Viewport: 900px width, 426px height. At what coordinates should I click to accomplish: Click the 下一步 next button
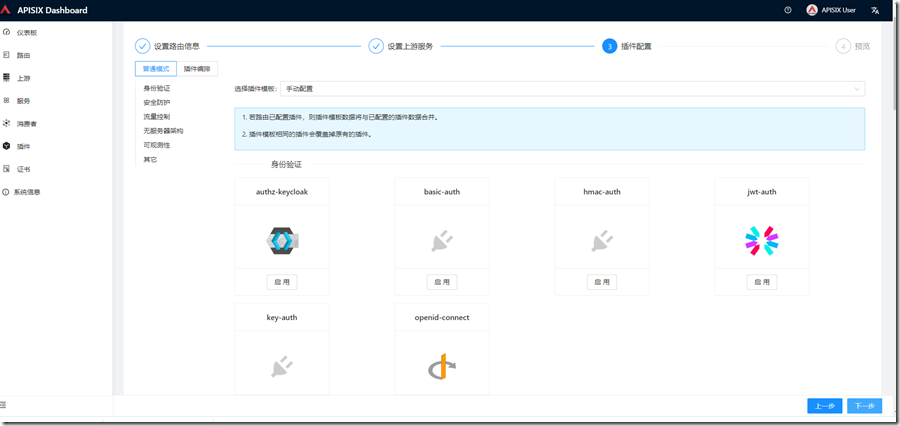864,405
